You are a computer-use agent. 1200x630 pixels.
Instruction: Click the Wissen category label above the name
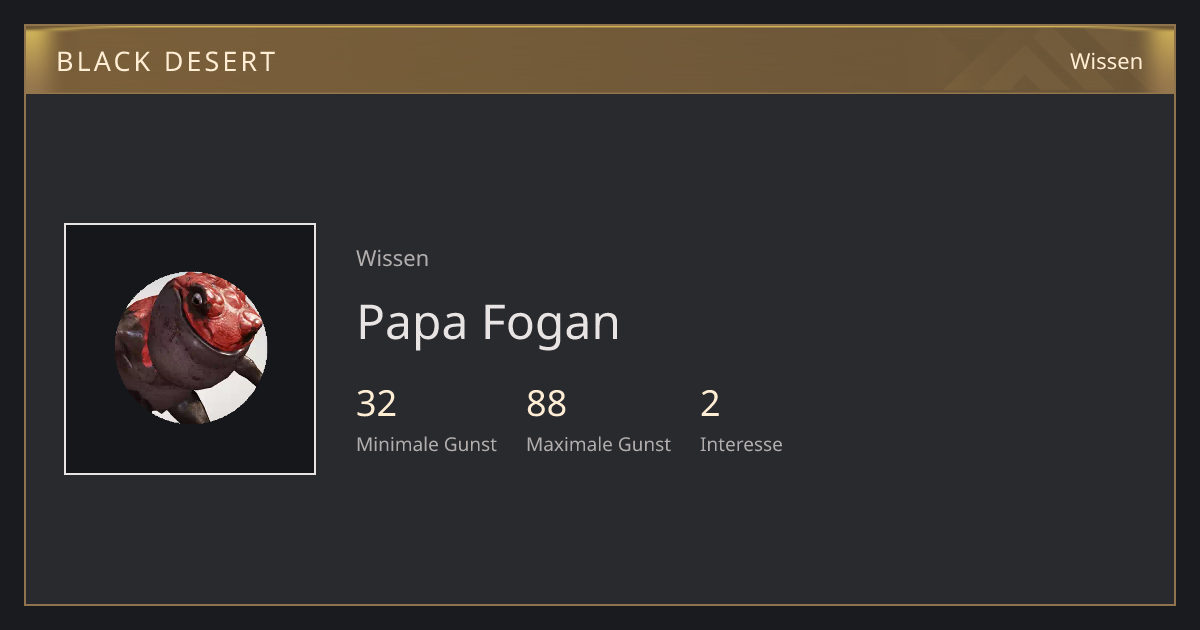[392, 258]
